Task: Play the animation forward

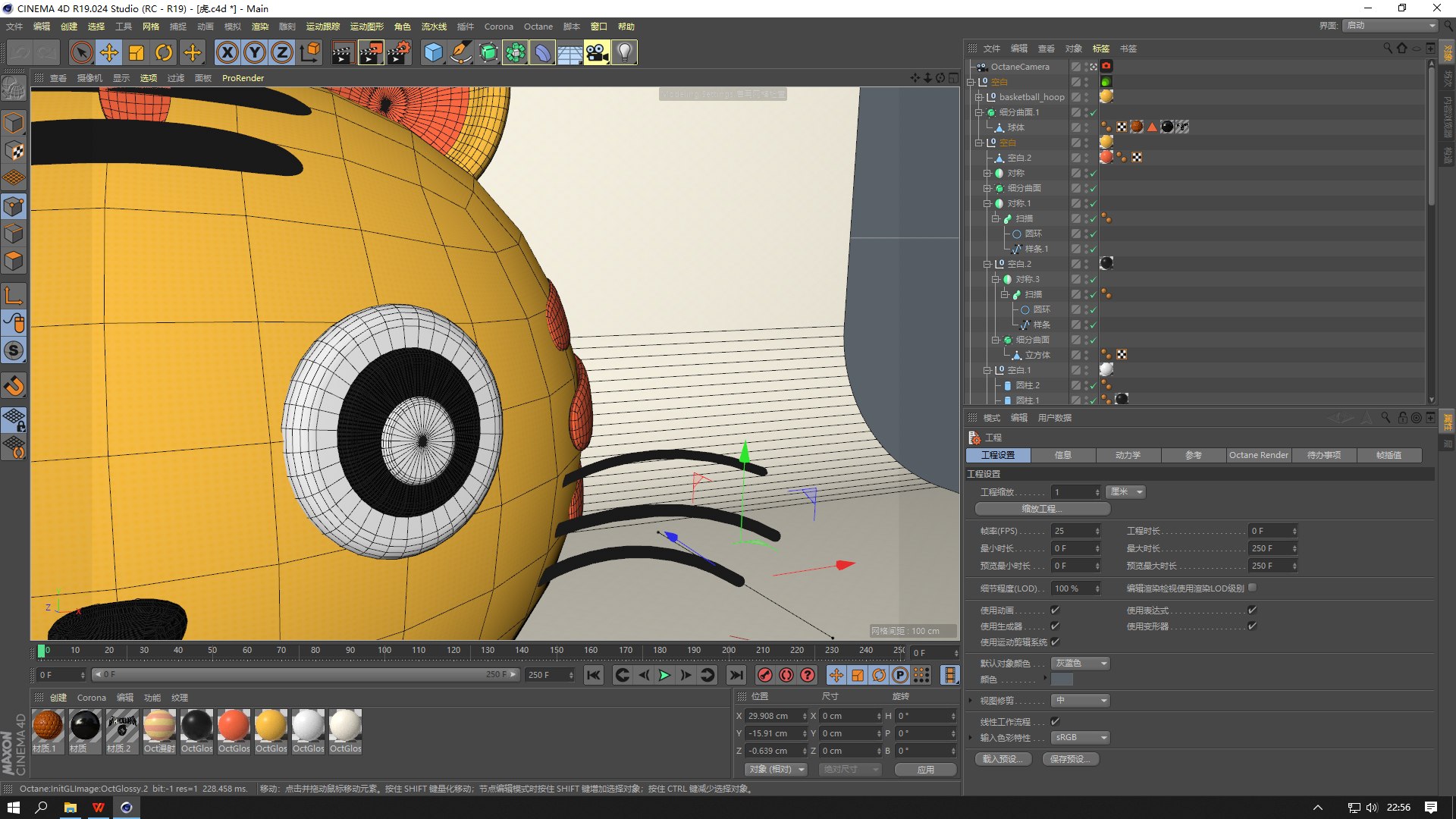Action: (x=664, y=675)
